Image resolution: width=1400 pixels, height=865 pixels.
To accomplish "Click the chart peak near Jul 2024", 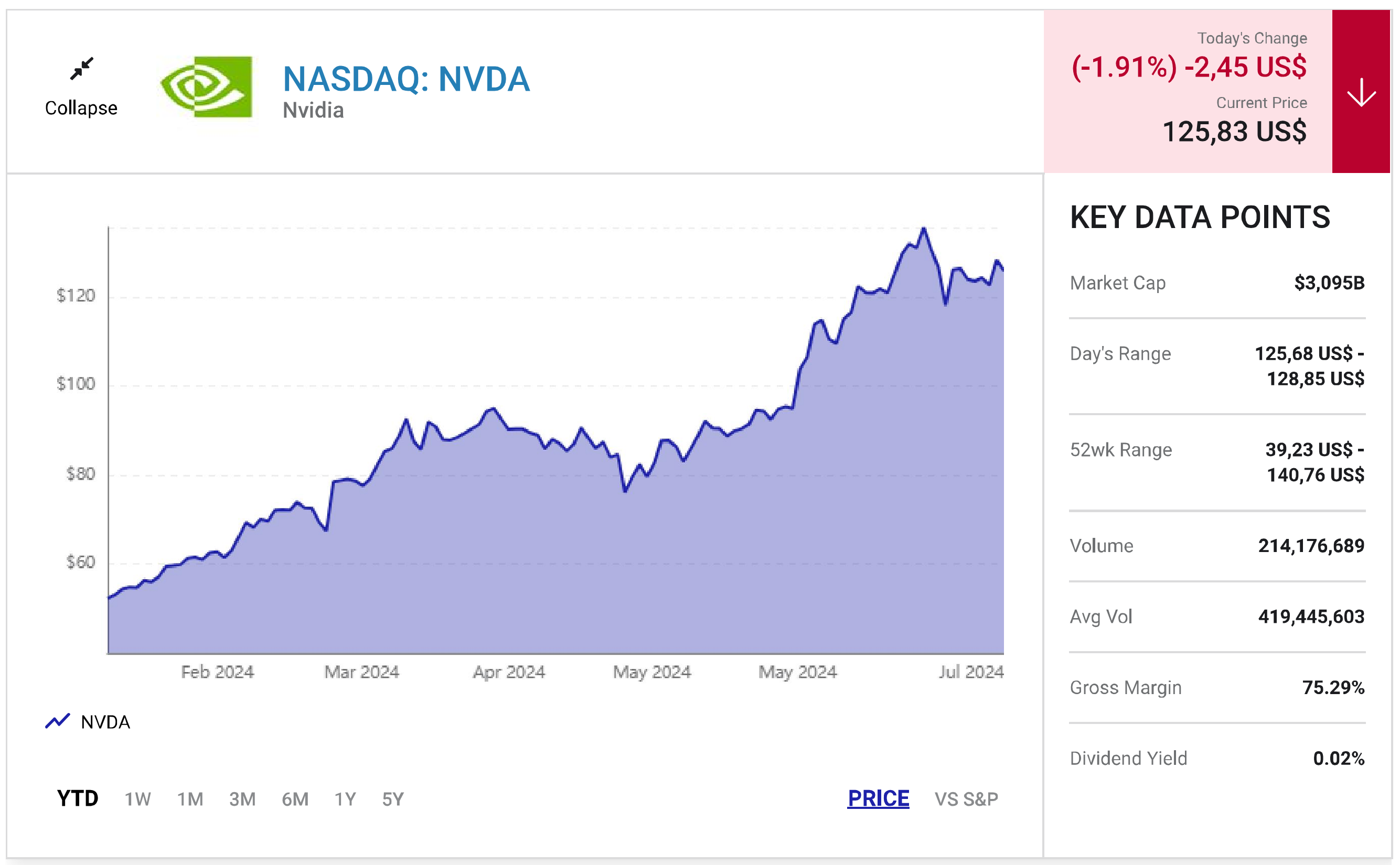I will tap(923, 230).
